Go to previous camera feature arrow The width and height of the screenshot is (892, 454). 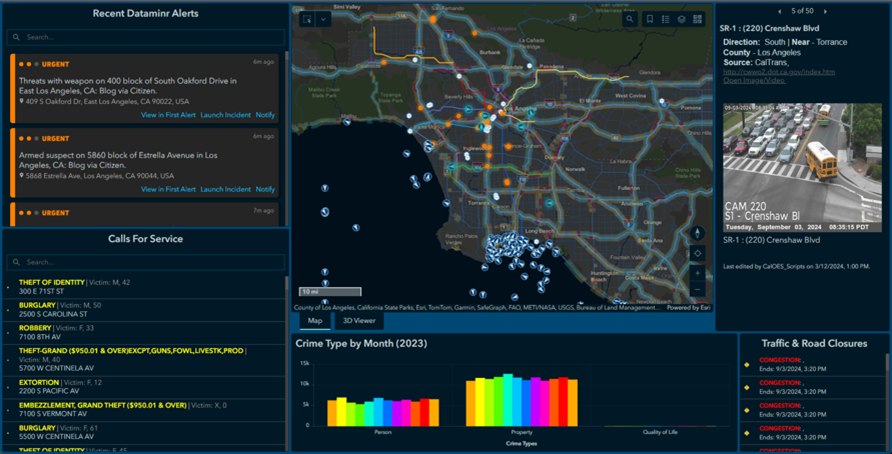tap(779, 11)
